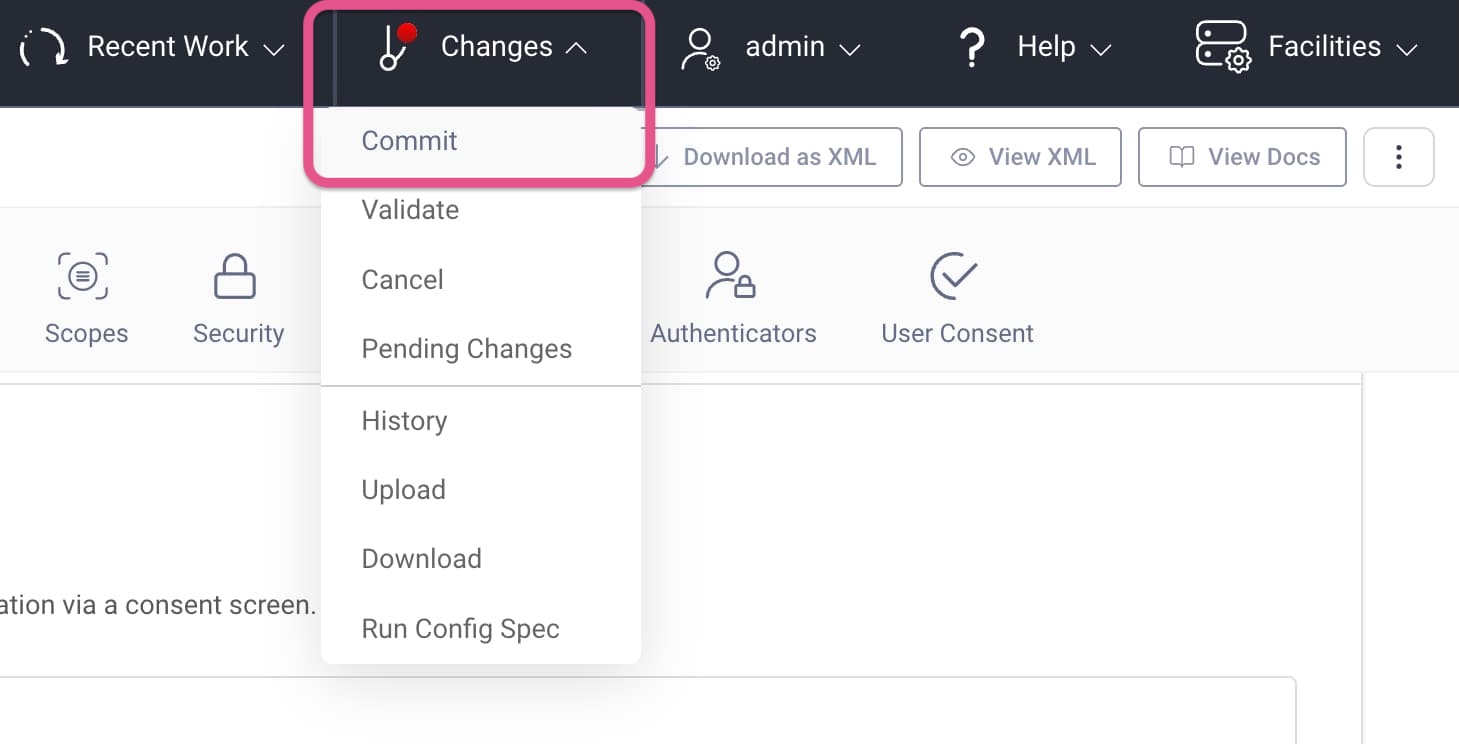The height and width of the screenshot is (744, 1459).
Task: Click the Authenticators icon
Action: click(x=731, y=276)
